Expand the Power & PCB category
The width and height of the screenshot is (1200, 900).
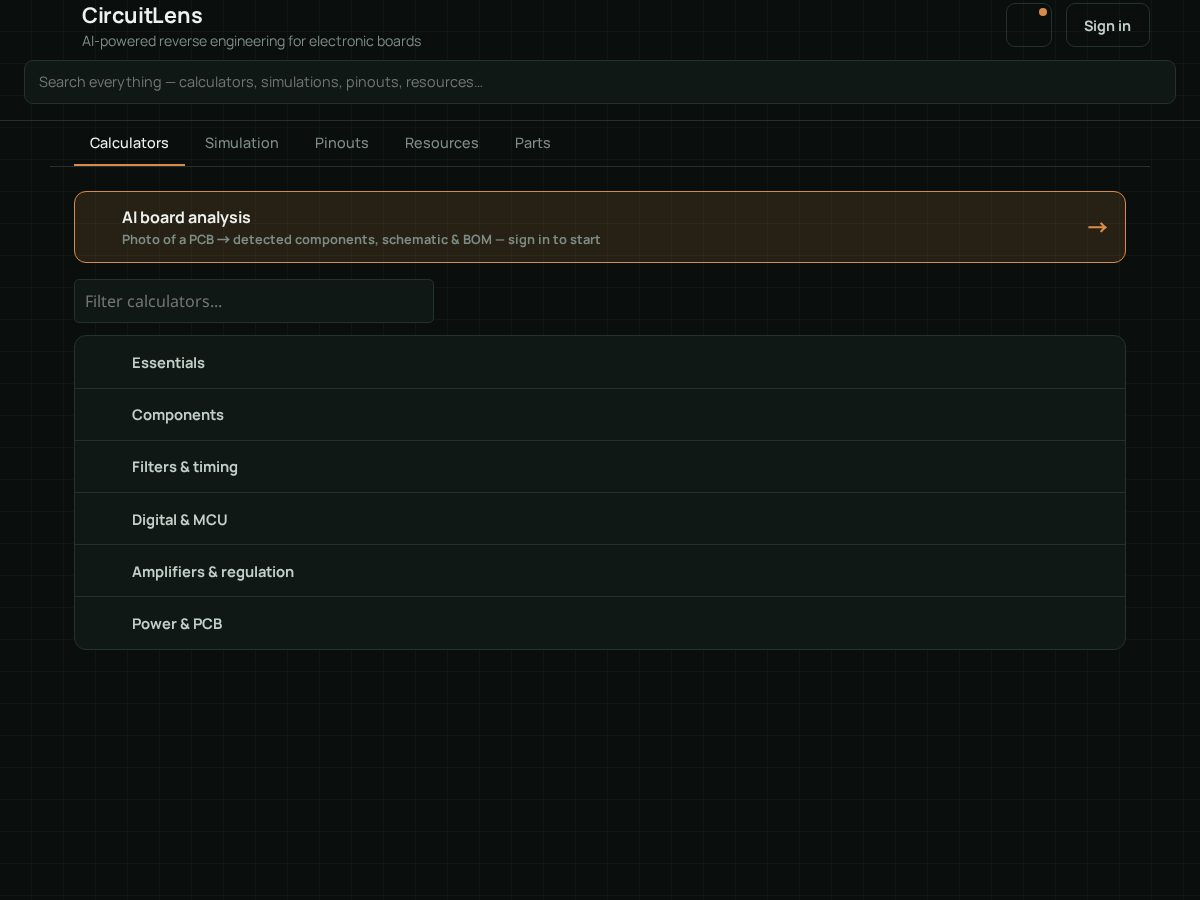pyautogui.click(x=600, y=623)
